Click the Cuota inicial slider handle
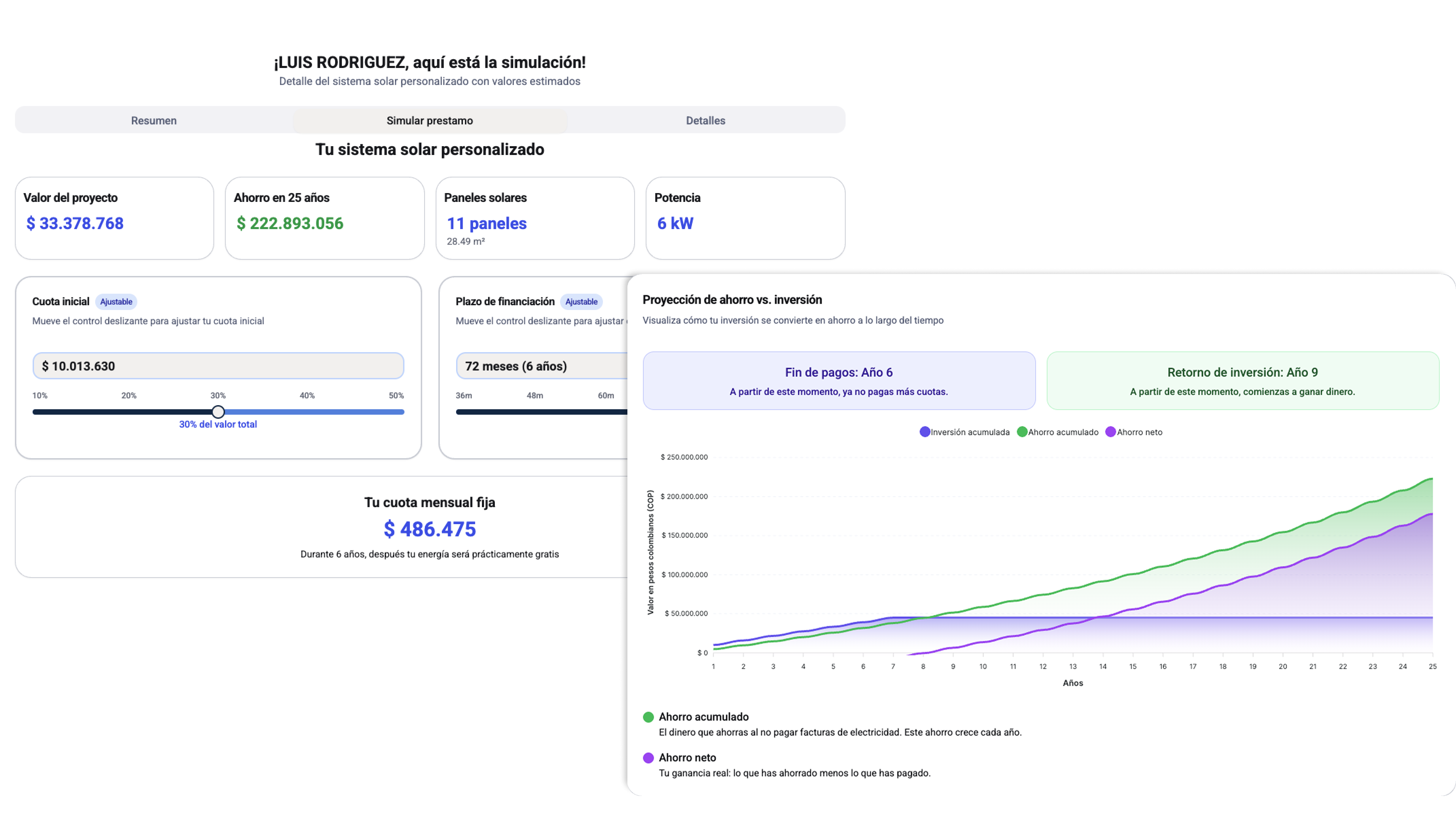This screenshot has width=1456, height=828. (x=218, y=412)
